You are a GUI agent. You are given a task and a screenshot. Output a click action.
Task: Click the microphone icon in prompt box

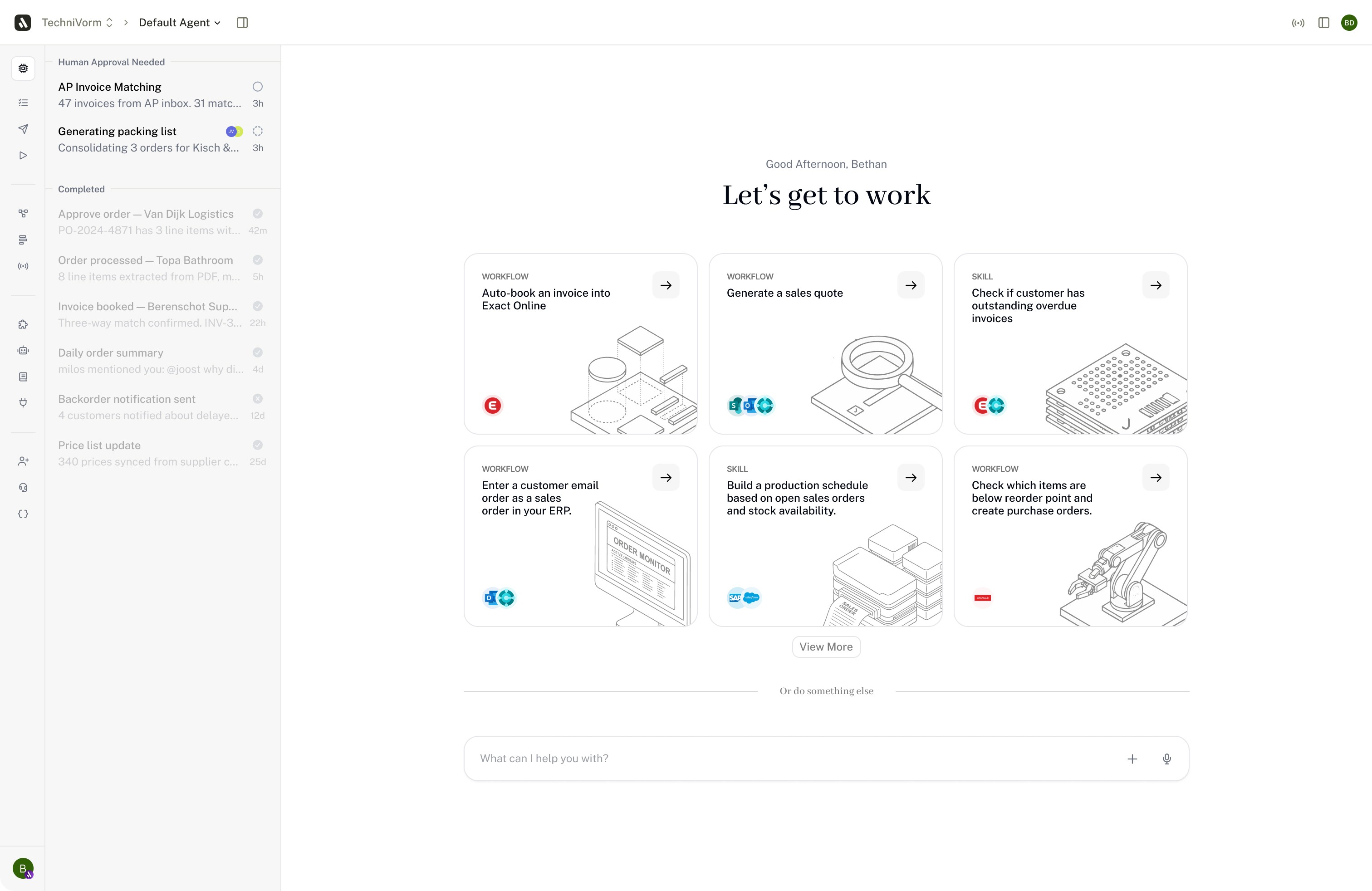coord(1166,759)
